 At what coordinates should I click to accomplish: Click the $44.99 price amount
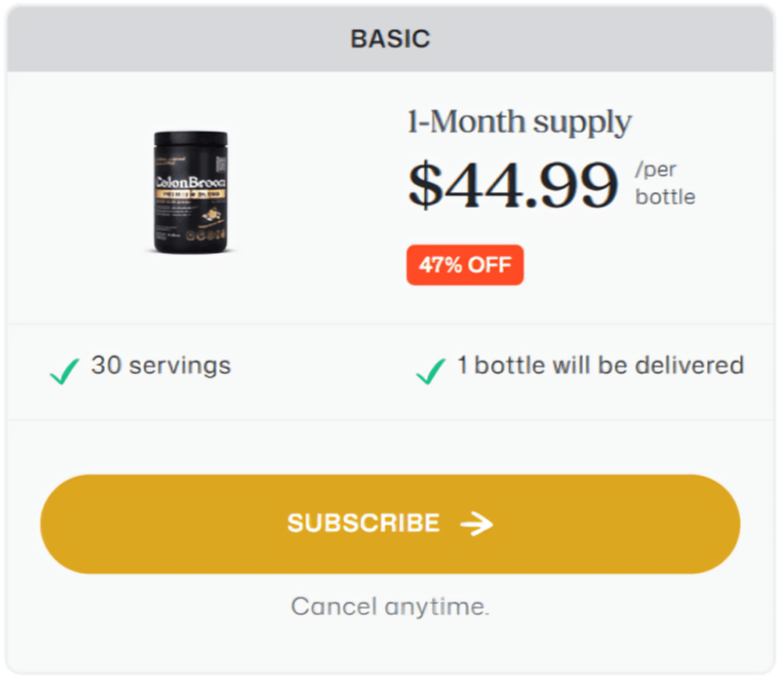pyautogui.click(x=513, y=186)
